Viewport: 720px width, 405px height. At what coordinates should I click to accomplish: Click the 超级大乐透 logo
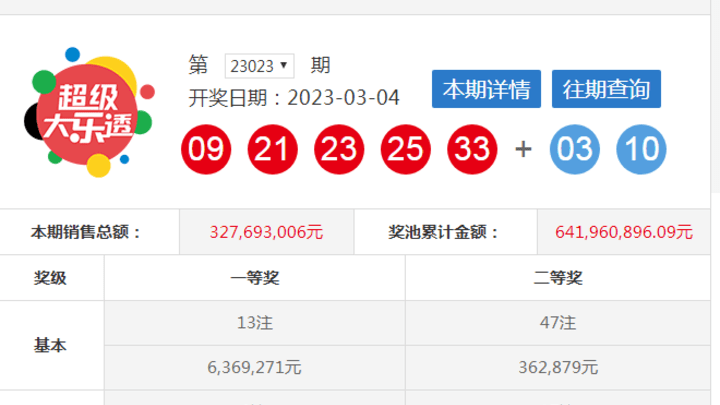90,112
